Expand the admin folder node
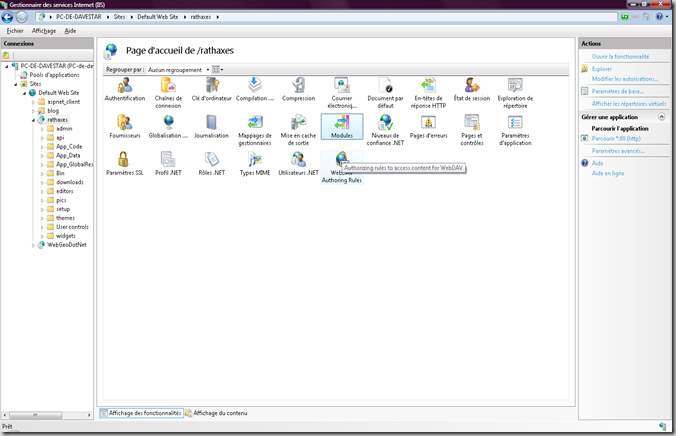Image resolution: width=676 pixels, height=436 pixels. tap(42, 129)
